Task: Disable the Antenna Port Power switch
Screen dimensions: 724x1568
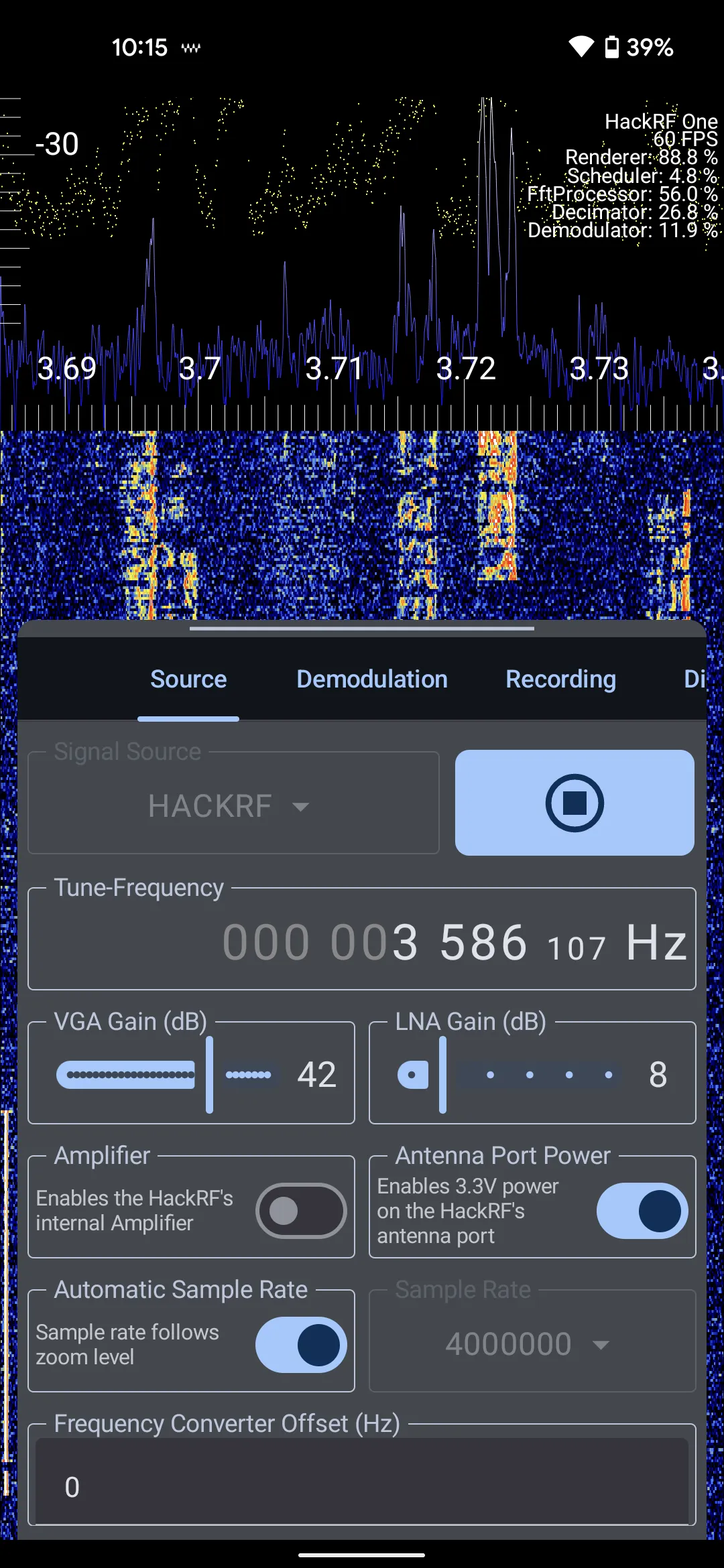Action: (642, 1210)
